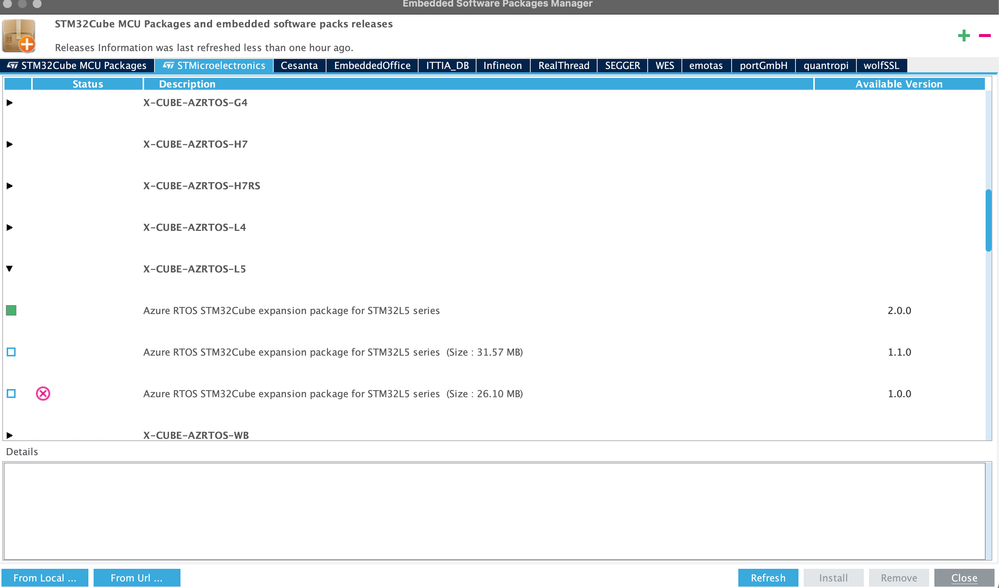This screenshot has width=999, height=588.
Task: Open the wolfSSL tab
Action: (882, 66)
